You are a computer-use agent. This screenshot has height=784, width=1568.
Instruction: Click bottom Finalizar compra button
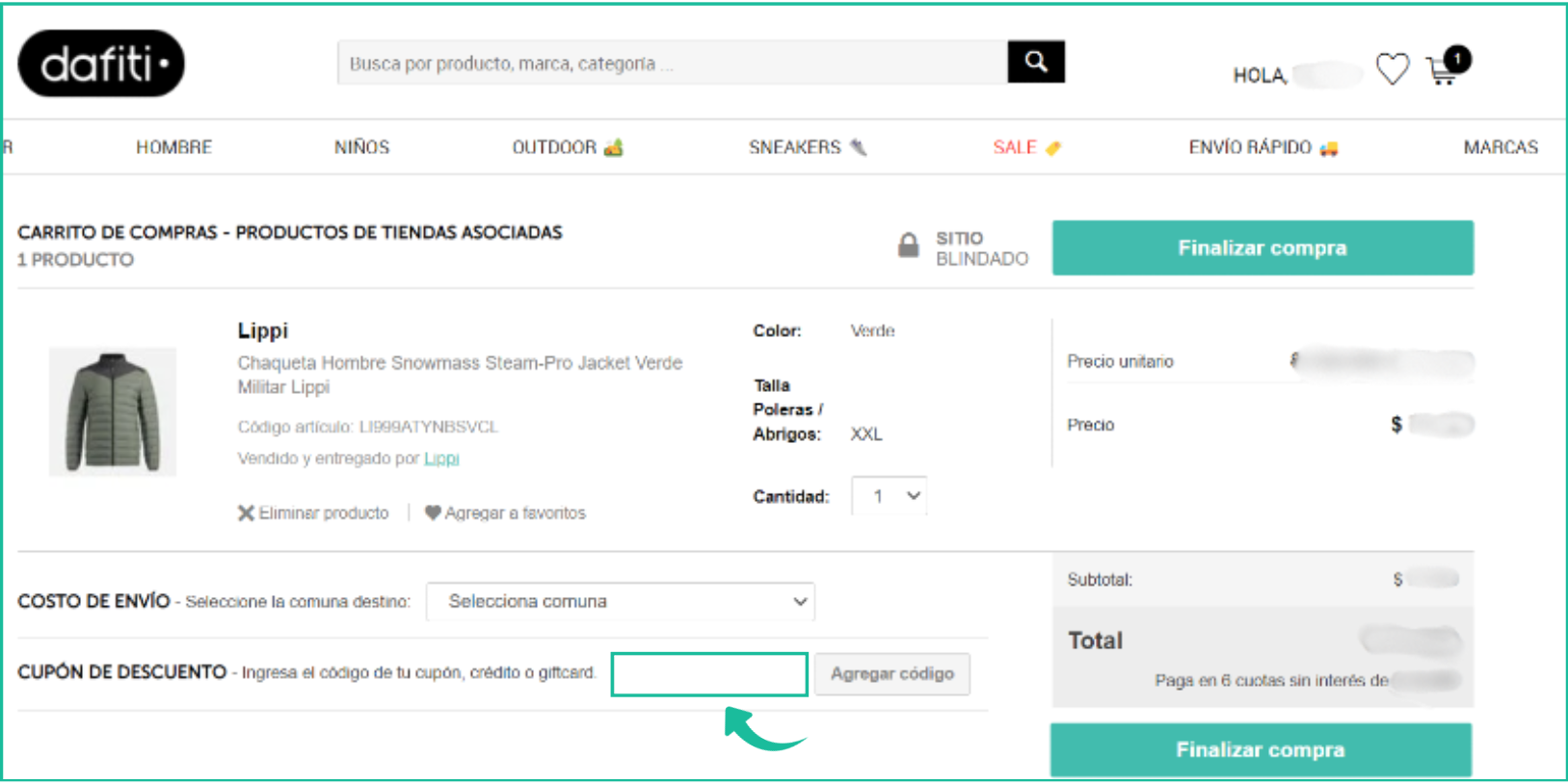[1261, 749]
